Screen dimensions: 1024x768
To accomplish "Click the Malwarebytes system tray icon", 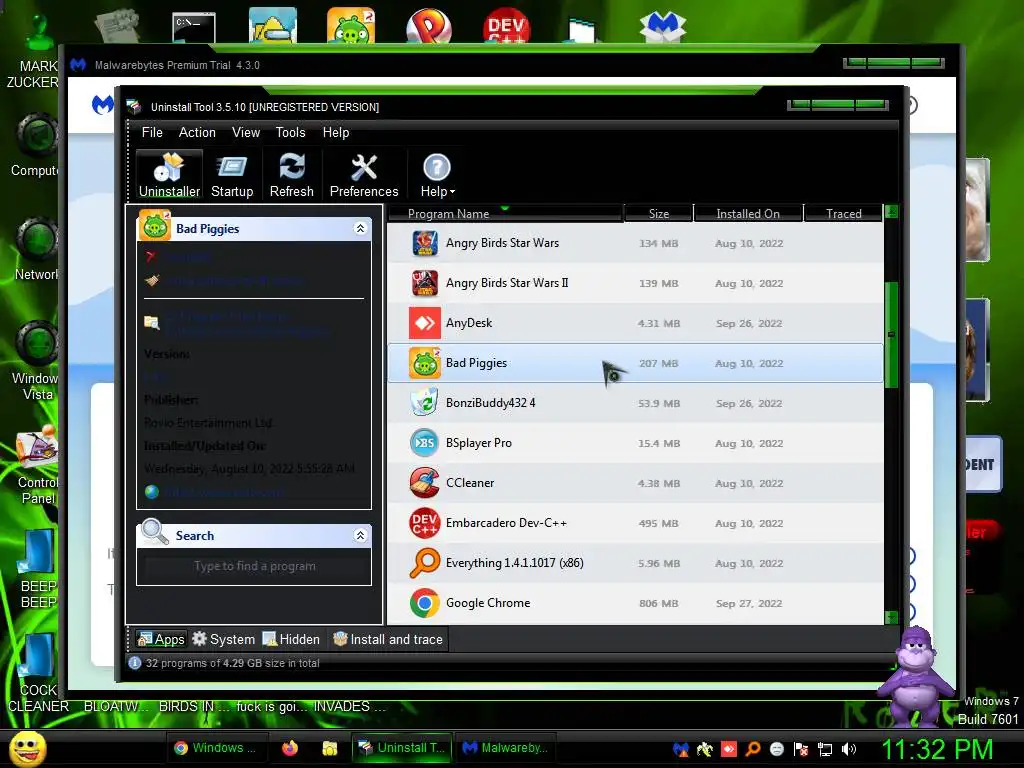I will pyautogui.click(x=680, y=749).
